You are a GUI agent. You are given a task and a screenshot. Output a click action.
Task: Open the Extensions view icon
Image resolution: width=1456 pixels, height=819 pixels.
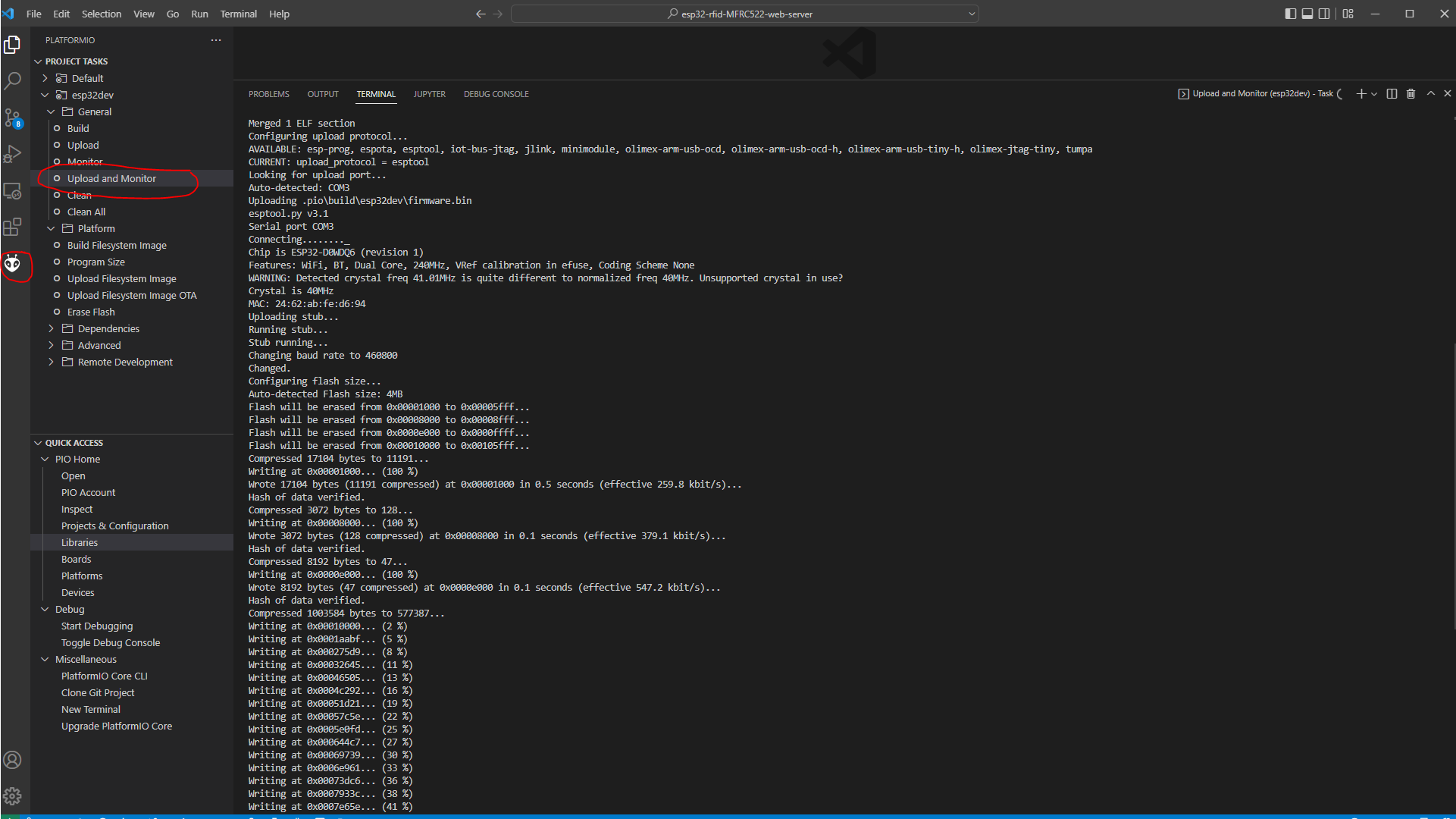13,224
